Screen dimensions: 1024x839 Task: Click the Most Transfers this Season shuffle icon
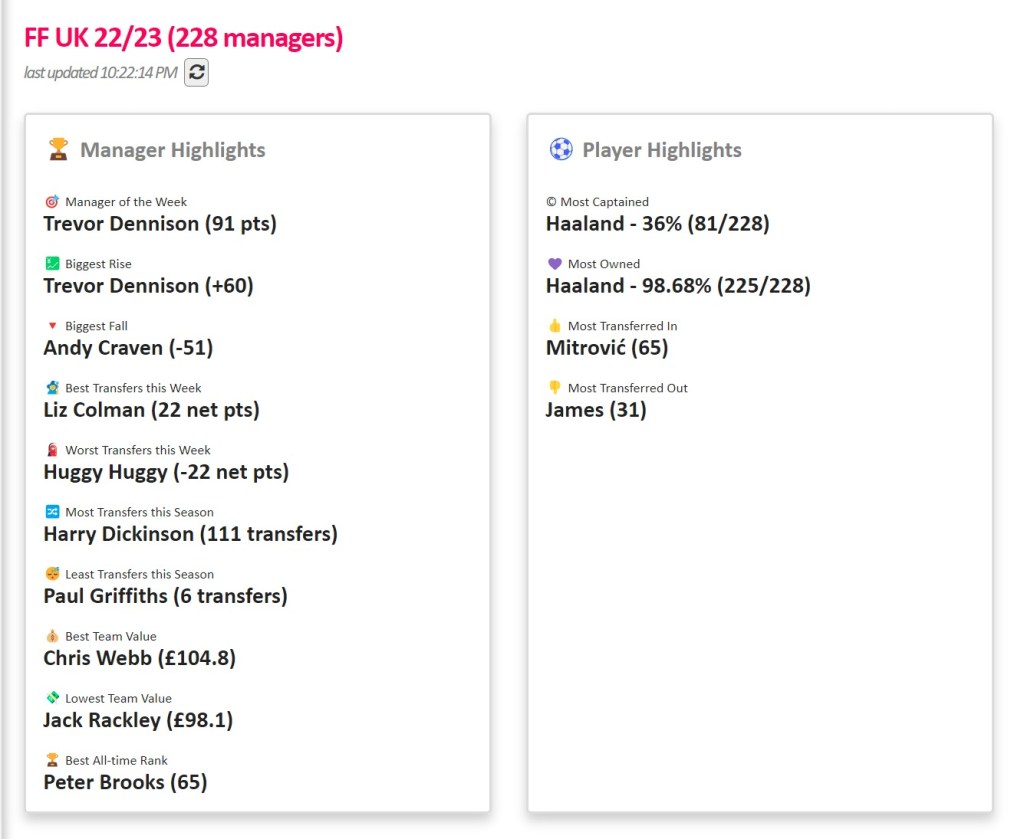tap(52, 512)
